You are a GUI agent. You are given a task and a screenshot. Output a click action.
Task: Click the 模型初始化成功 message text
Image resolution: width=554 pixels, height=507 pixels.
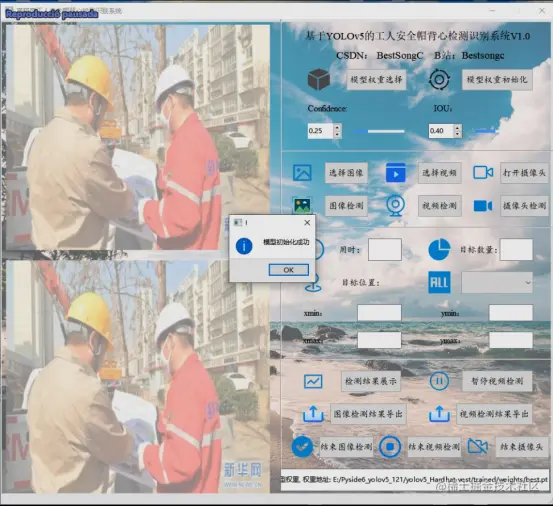pyautogui.click(x=286, y=242)
